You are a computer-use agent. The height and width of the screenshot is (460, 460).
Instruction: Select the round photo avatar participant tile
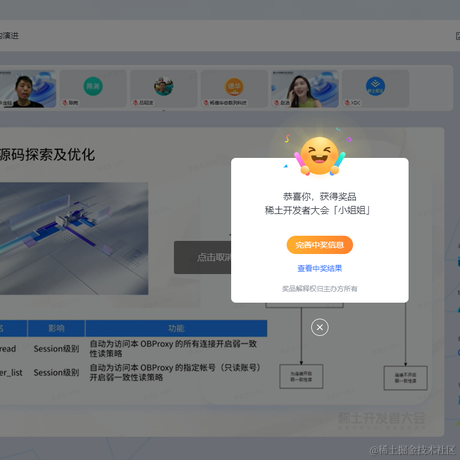click(163, 89)
